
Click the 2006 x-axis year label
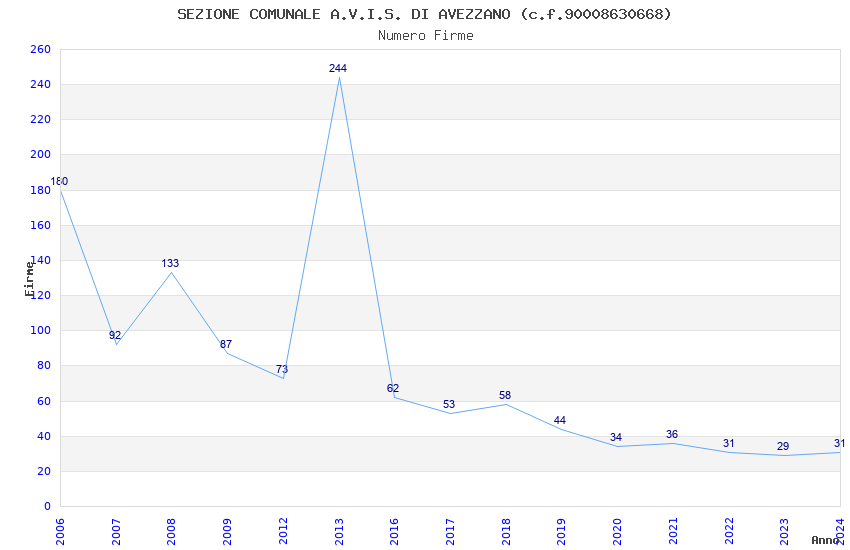coord(60,532)
